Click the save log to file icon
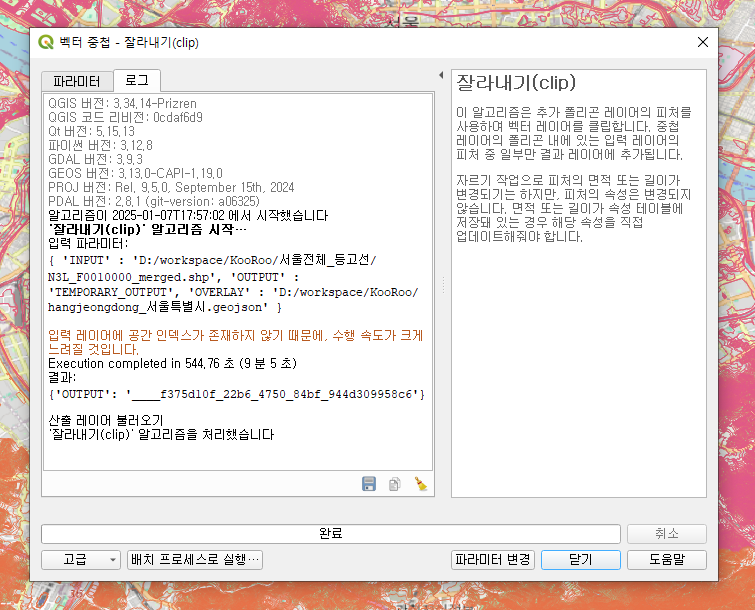The width and height of the screenshot is (755, 610). (x=369, y=484)
